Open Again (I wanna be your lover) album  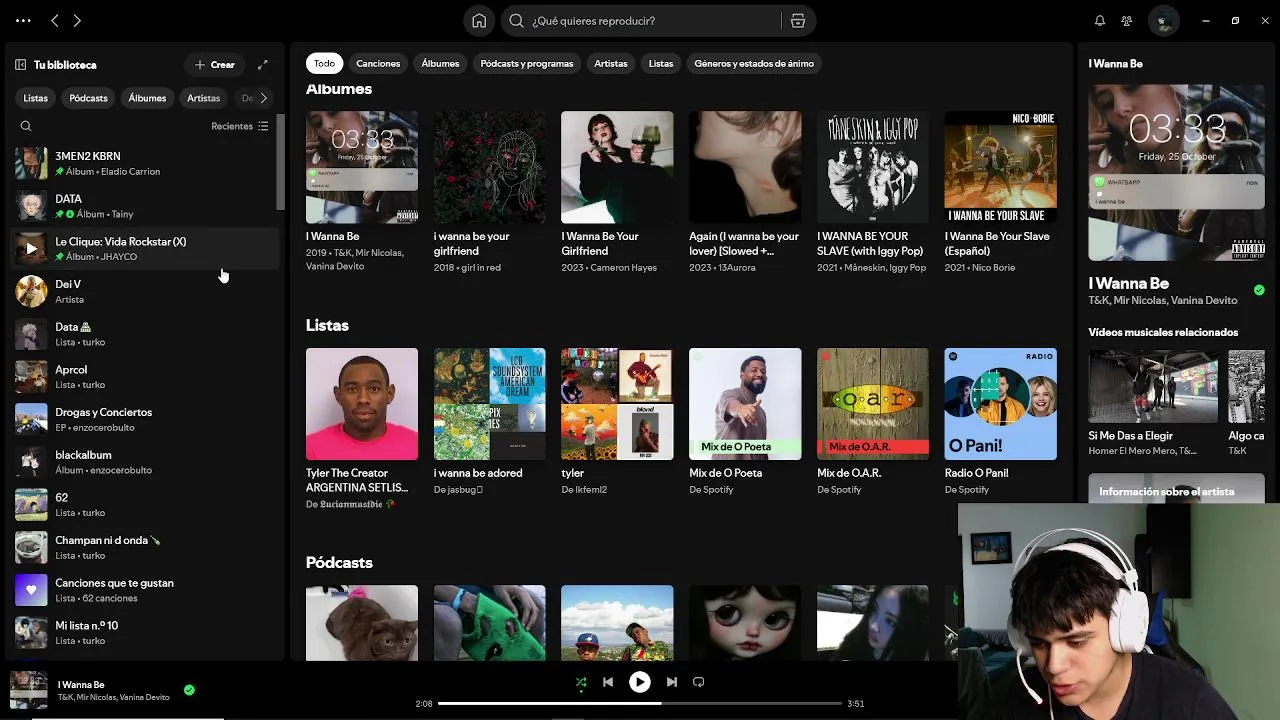[x=745, y=167]
